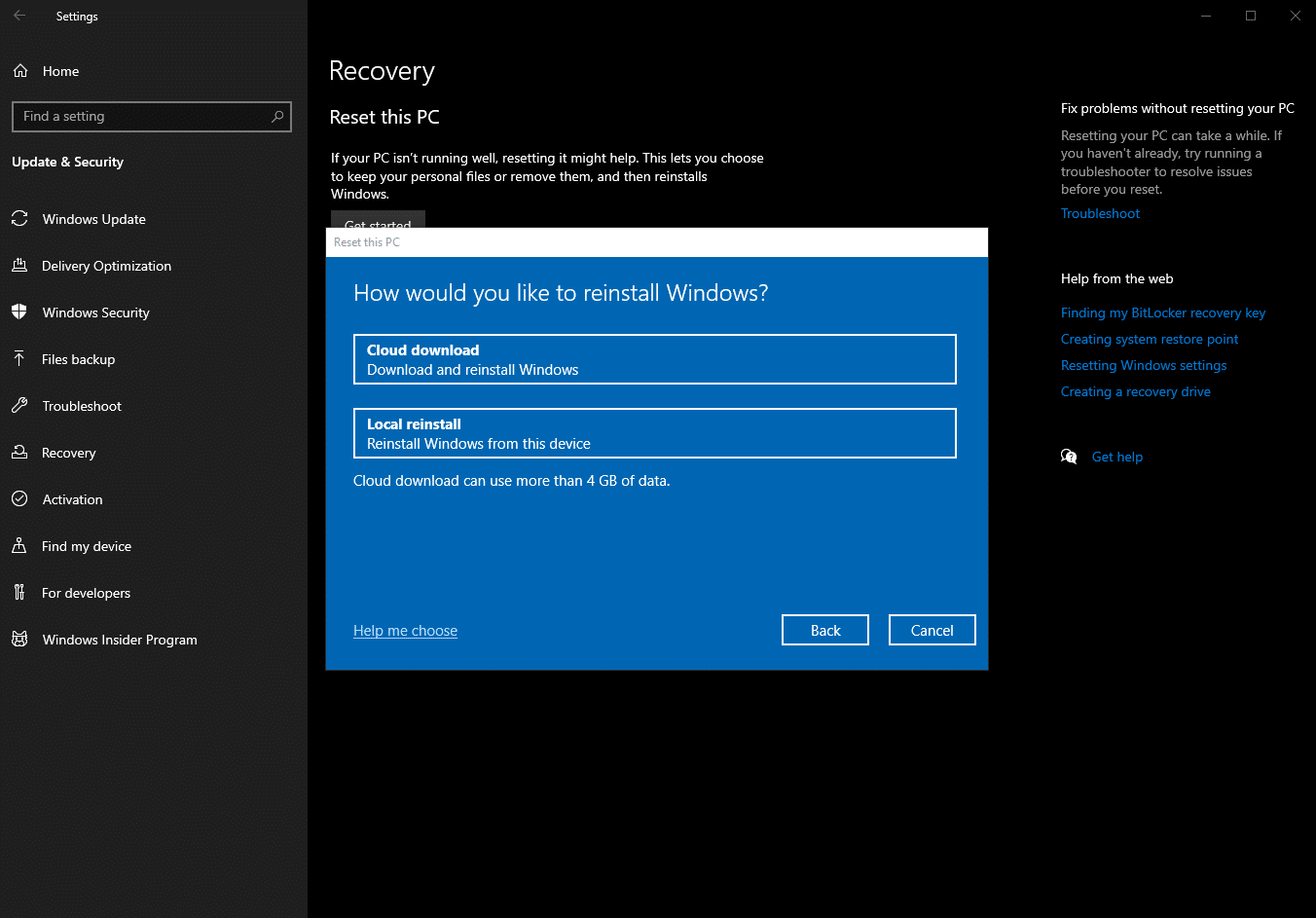Minimize the Settings window
Image resolution: width=1316 pixels, height=918 pixels.
(1206, 16)
